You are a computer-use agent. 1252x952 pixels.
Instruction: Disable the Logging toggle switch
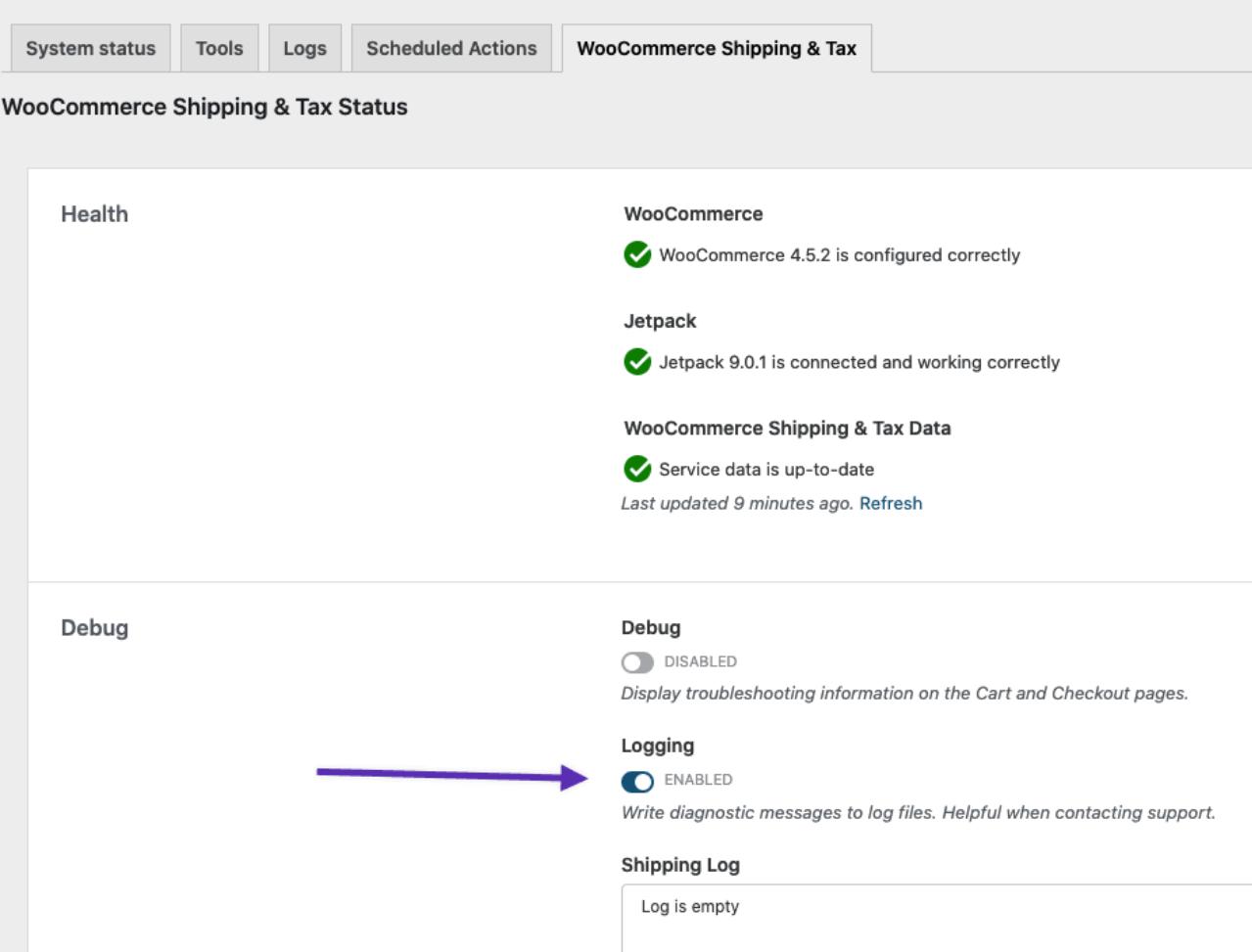click(637, 781)
